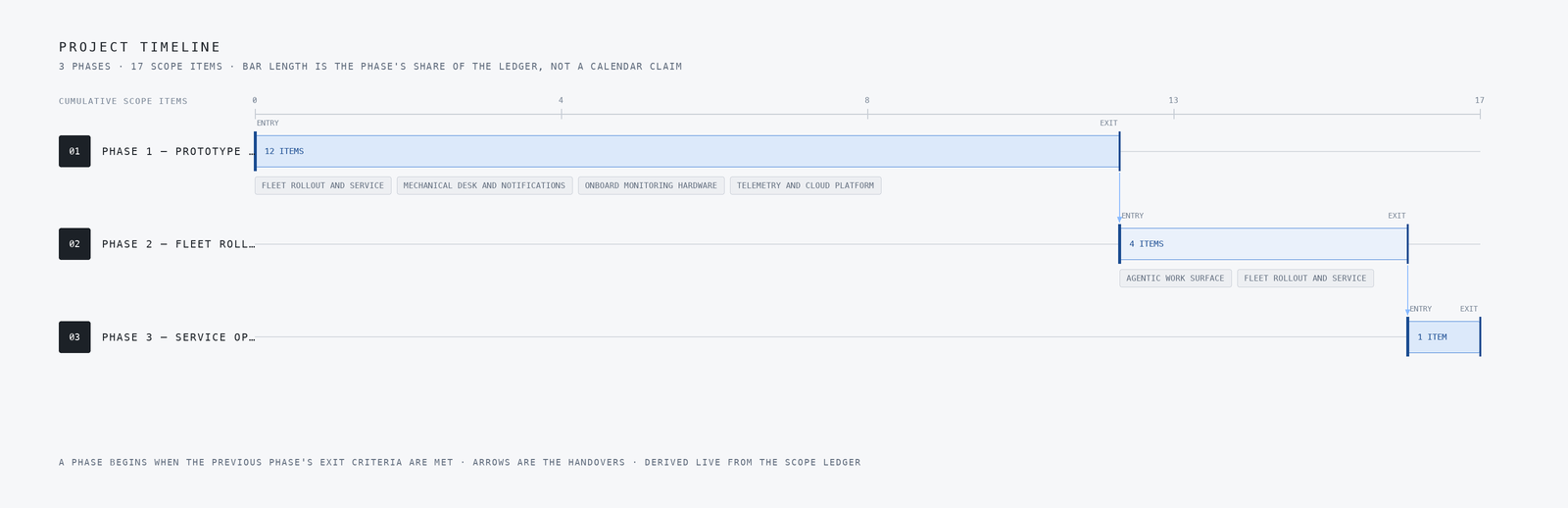Click Fleet Rollout and Service tag under Phase 1
This screenshot has width=1568, height=508.
pyautogui.click(x=322, y=185)
